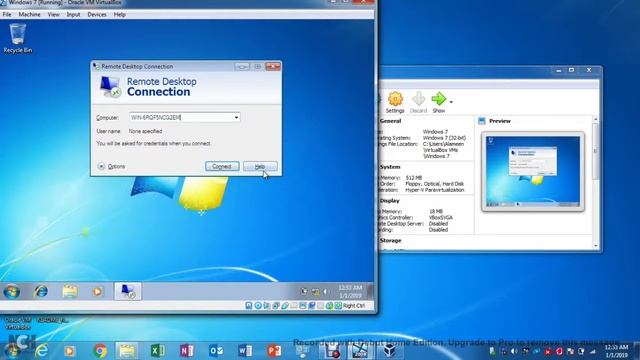The height and width of the screenshot is (360, 640).
Task: Open host Windows Media Player taskbar icon
Action: pos(69,351)
